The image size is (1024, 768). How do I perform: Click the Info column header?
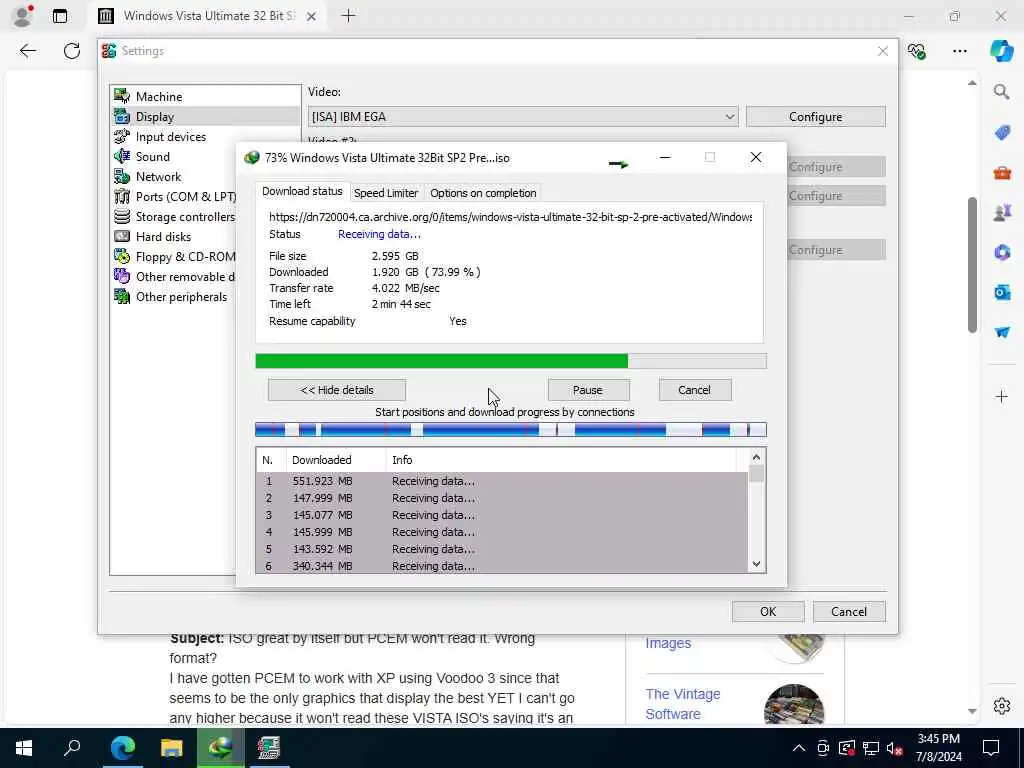coord(561,460)
